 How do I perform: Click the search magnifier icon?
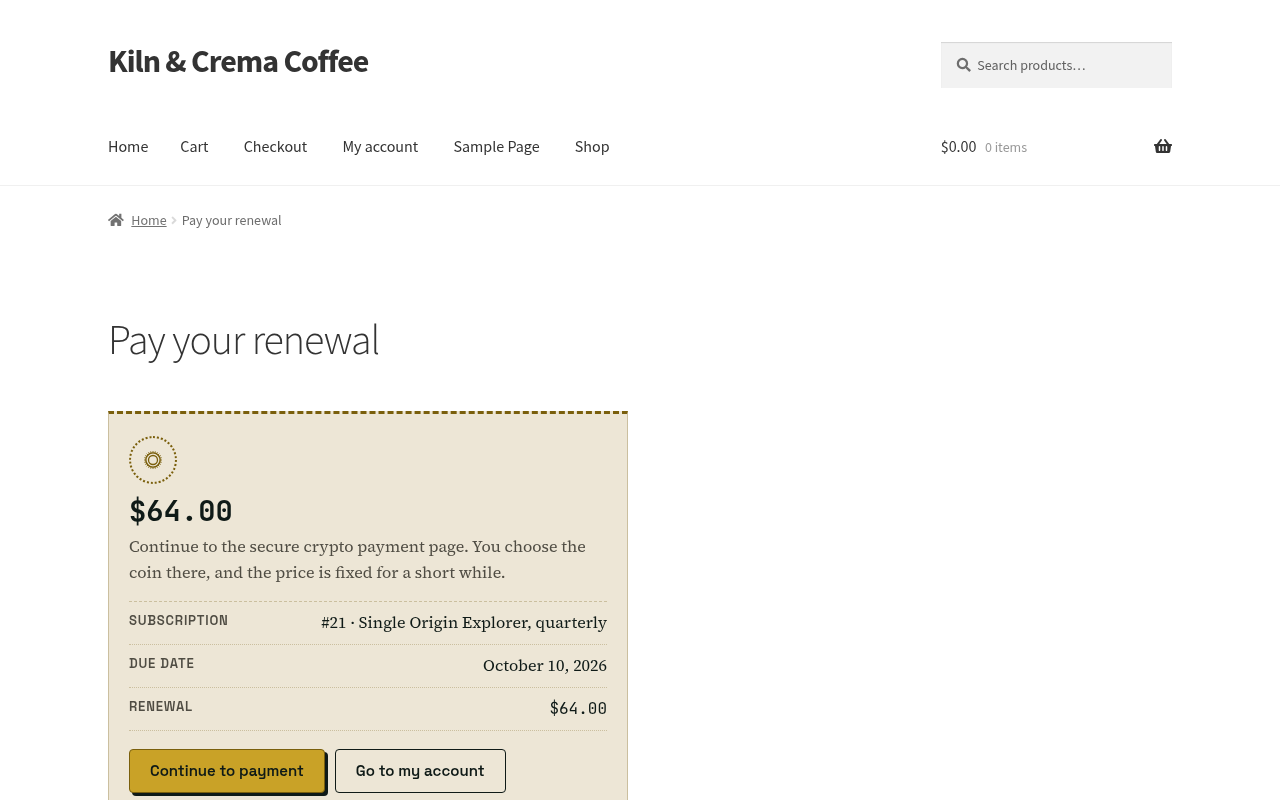pyautogui.click(x=963, y=65)
